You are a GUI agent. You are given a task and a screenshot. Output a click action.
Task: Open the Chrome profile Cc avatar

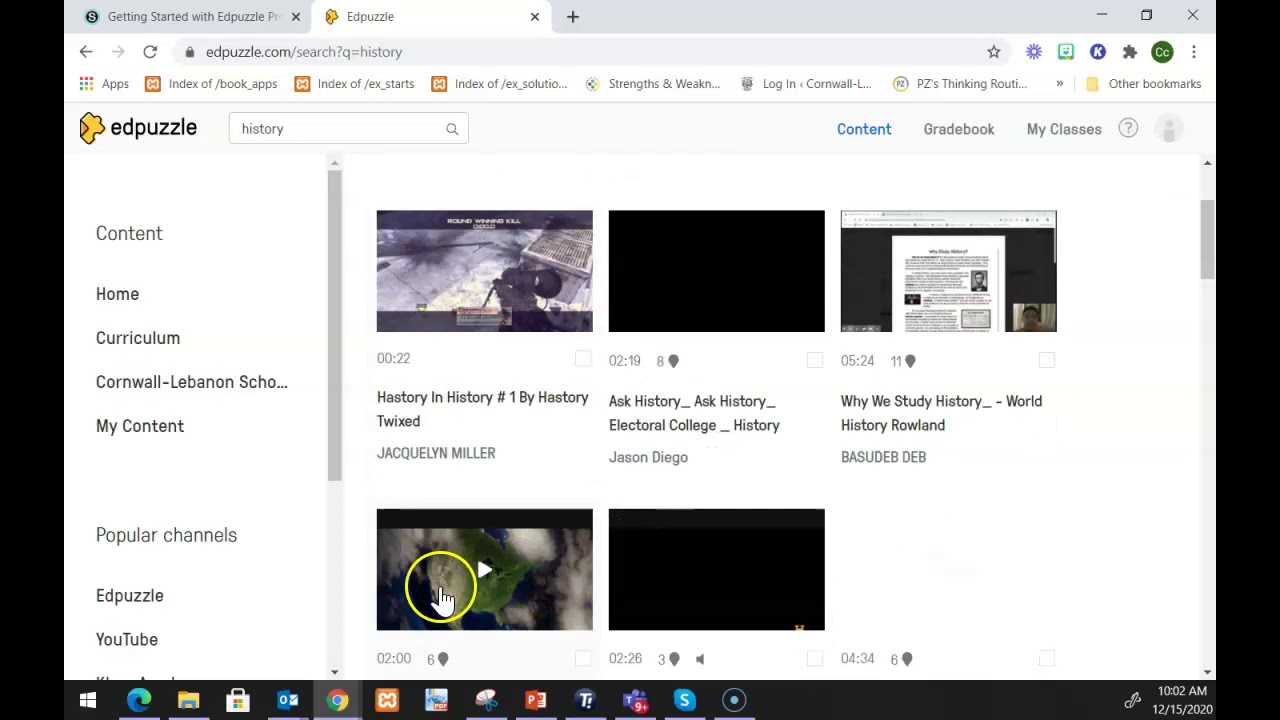pyautogui.click(x=1161, y=52)
